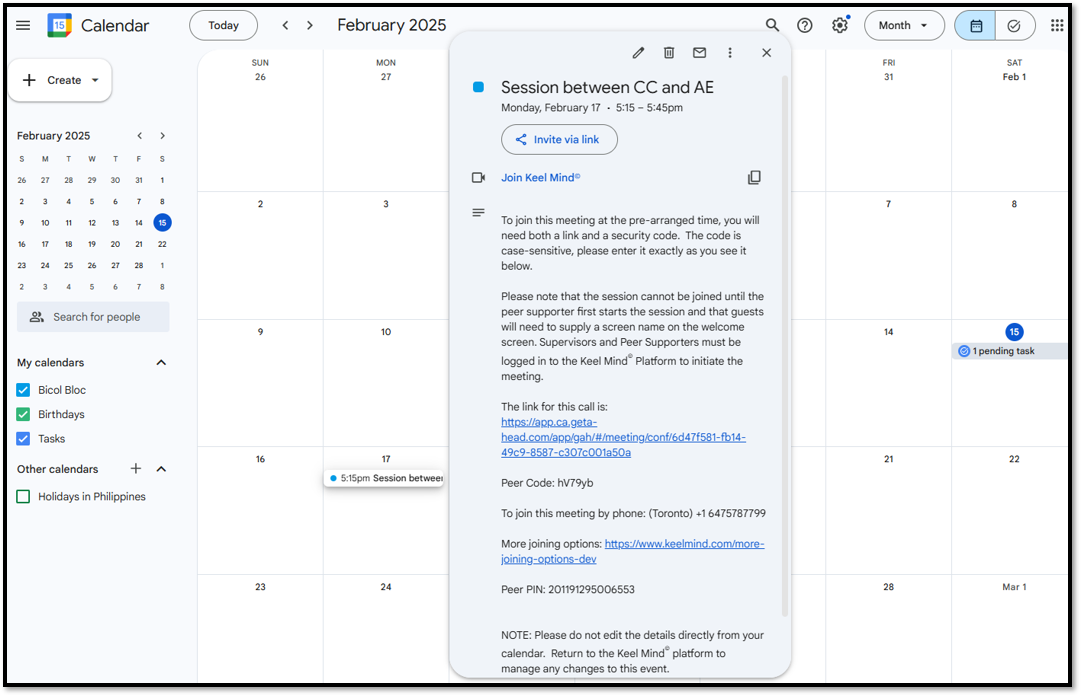Enable Holidays in Philippines calendar

(x=23, y=496)
